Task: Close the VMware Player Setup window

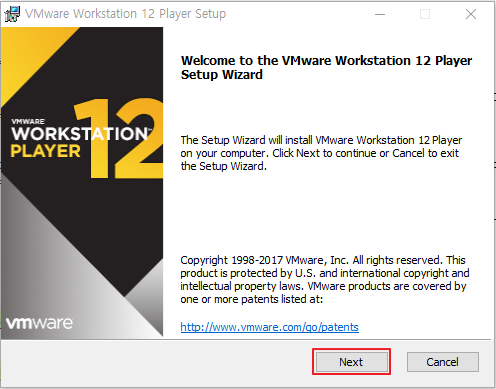Action: click(471, 14)
